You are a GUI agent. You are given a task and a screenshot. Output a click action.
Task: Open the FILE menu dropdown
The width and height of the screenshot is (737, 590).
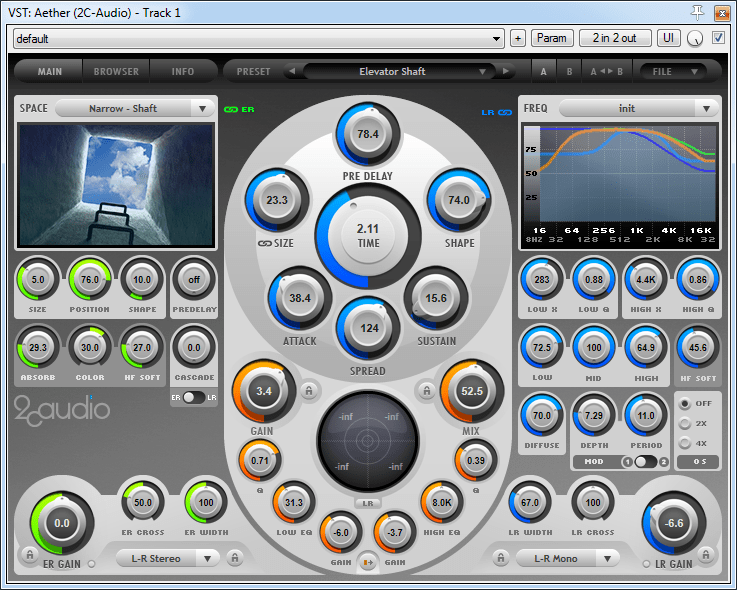[x=673, y=71]
